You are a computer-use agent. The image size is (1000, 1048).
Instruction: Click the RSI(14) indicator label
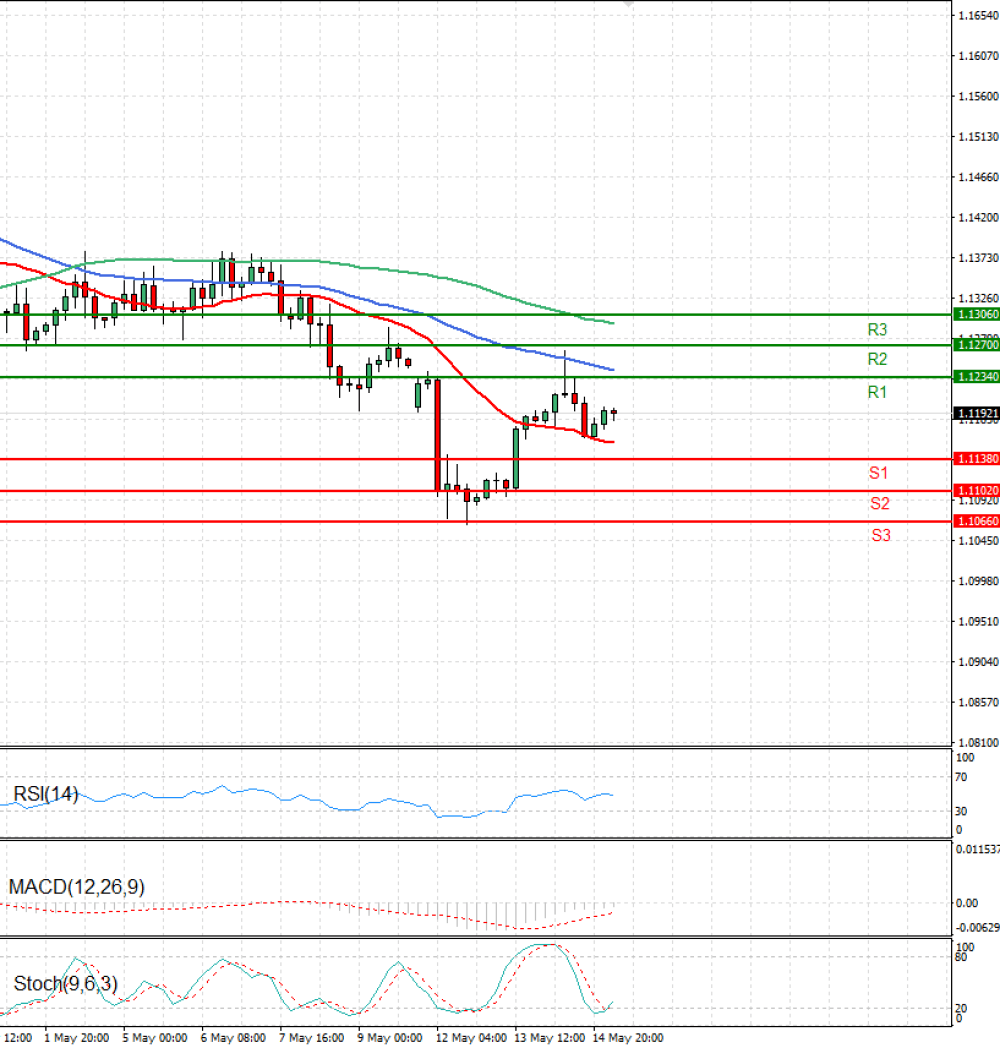(45, 794)
